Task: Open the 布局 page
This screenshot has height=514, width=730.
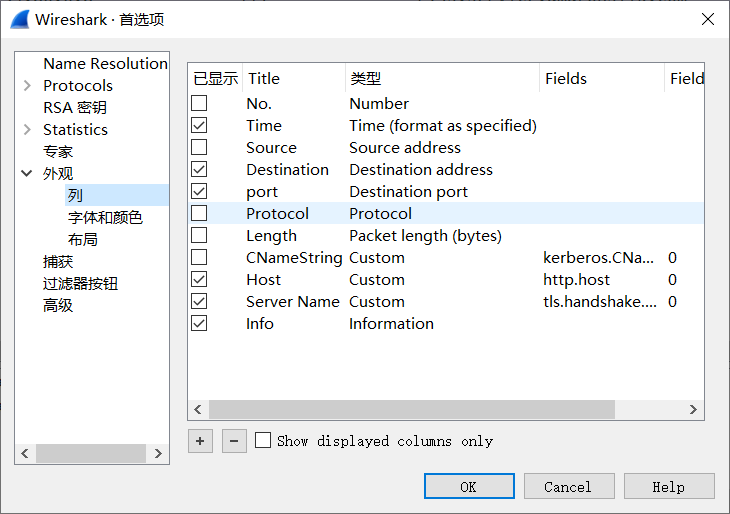Action: 82,240
